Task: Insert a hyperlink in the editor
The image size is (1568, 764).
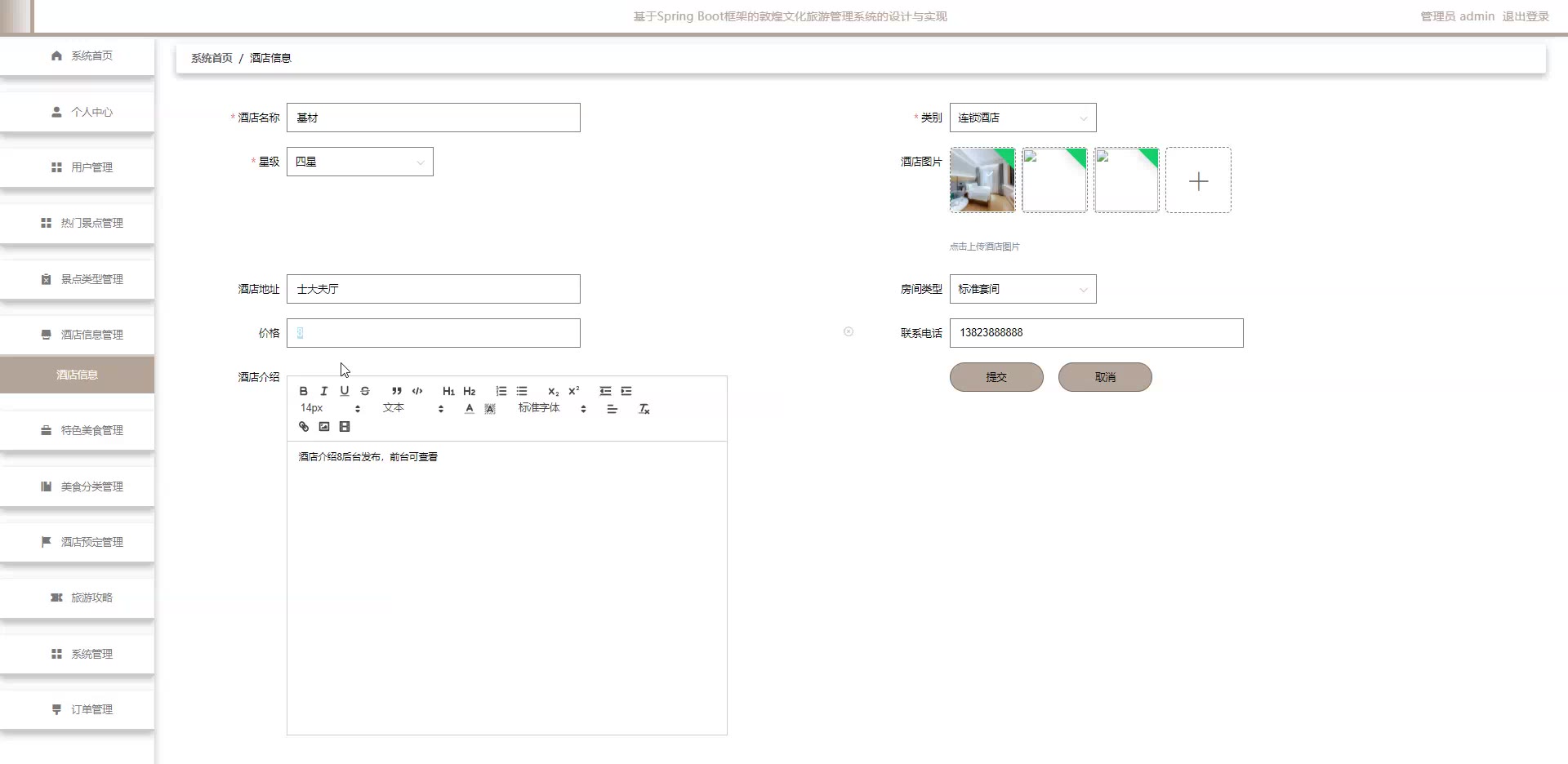Action: pos(304,427)
